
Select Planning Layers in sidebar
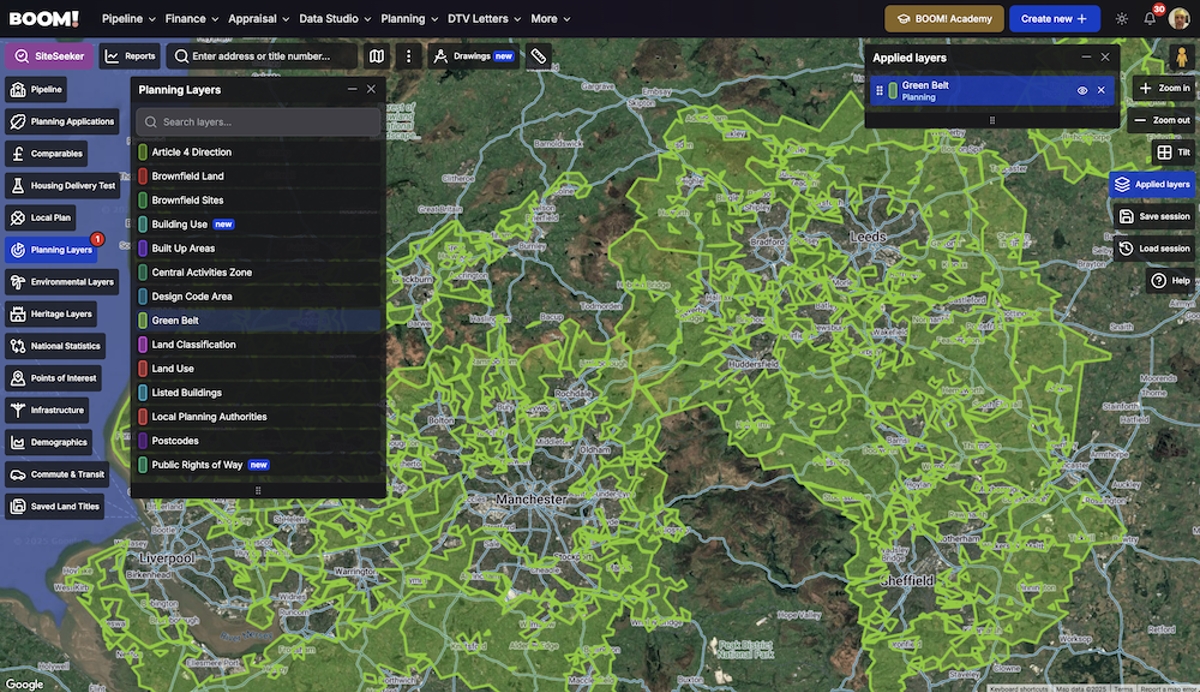(51, 249)
